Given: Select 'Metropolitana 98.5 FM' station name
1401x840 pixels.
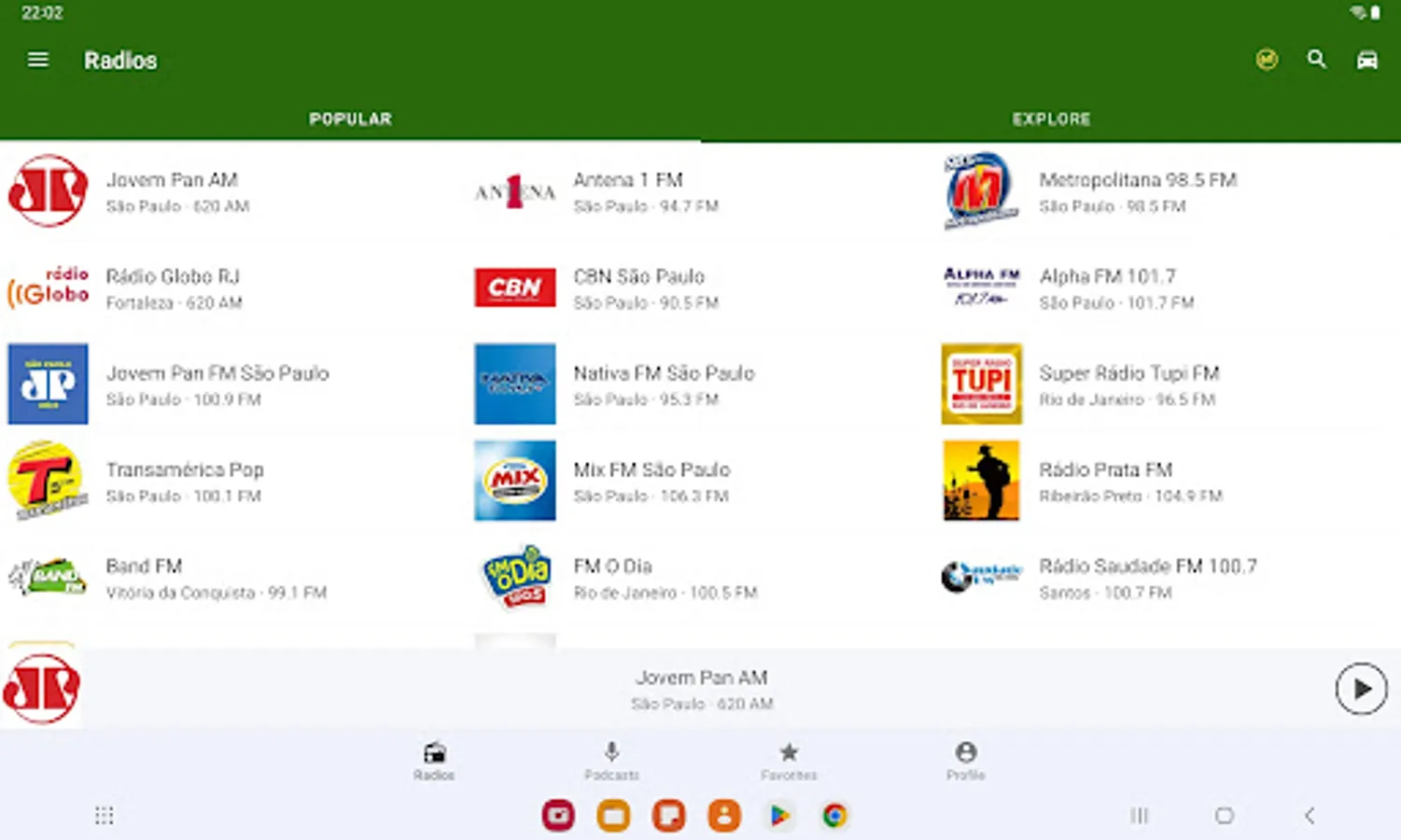Looking at the screenshot, I should [x=1138, y=179].
